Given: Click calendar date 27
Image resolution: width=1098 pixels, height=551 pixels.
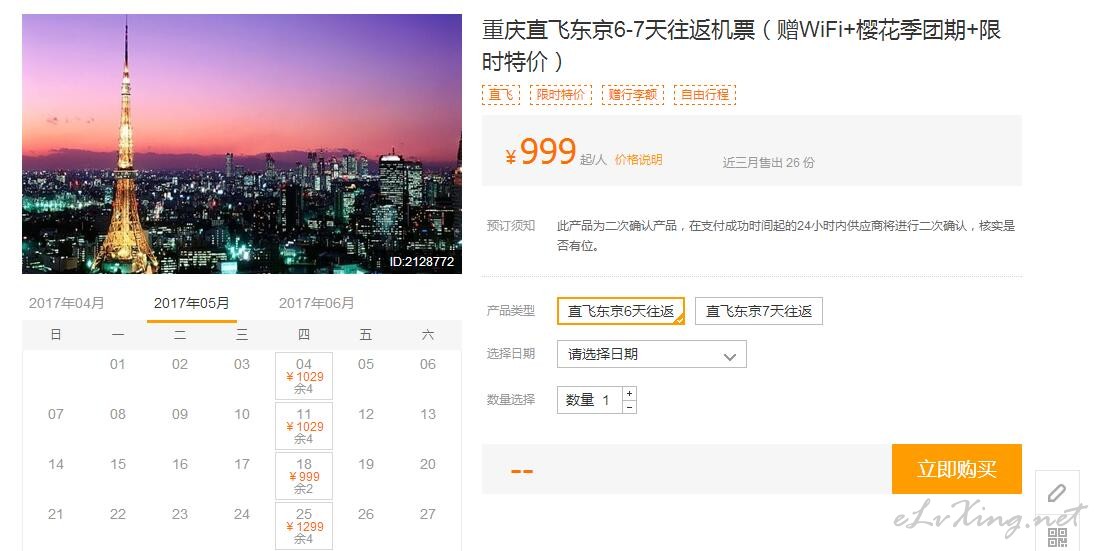Looking at the screenshot, I should point(428,514).
